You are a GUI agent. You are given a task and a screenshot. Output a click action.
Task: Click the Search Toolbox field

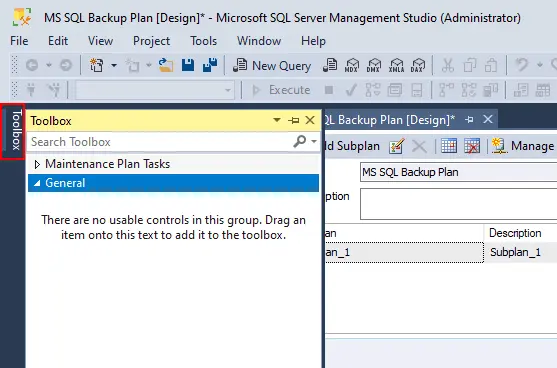(x=160, y=142)
